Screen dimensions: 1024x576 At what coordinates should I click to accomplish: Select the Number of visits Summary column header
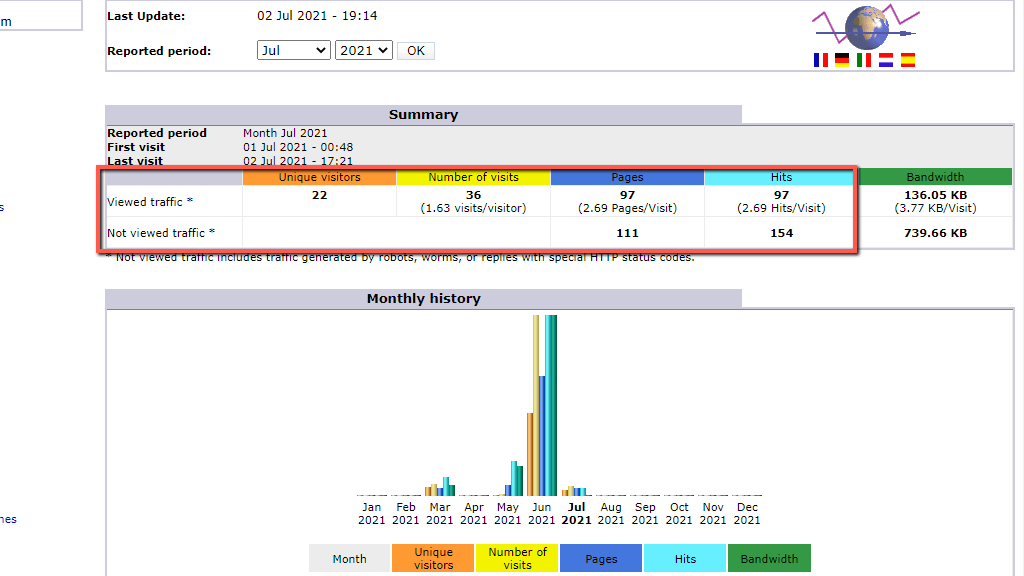point(473,177)
